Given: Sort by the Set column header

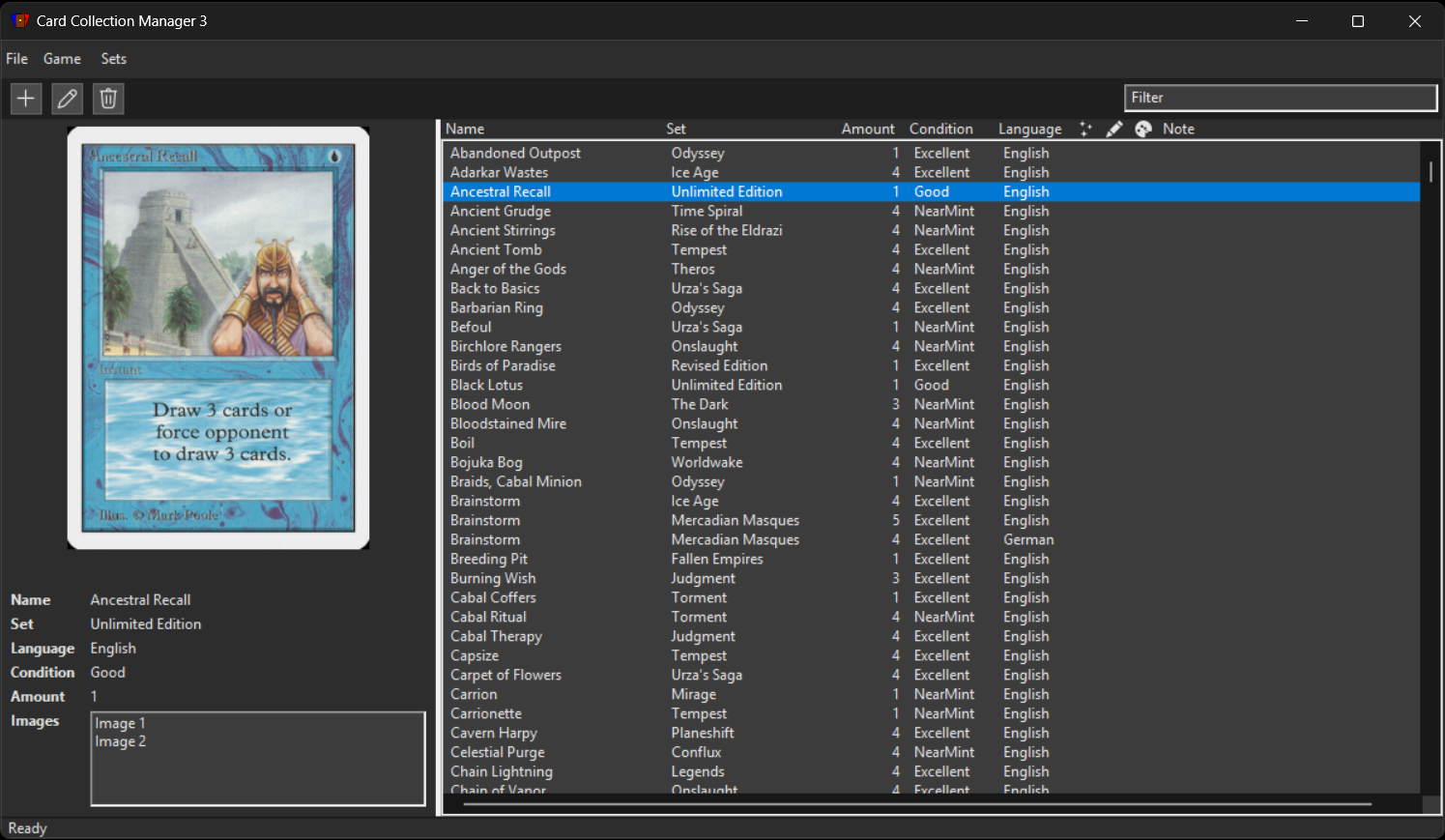Looking at the screenshot, I should [676, 129].
